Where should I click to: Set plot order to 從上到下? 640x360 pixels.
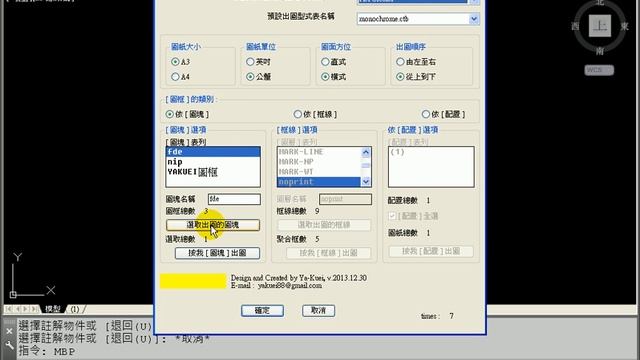[x=400, y=77]
